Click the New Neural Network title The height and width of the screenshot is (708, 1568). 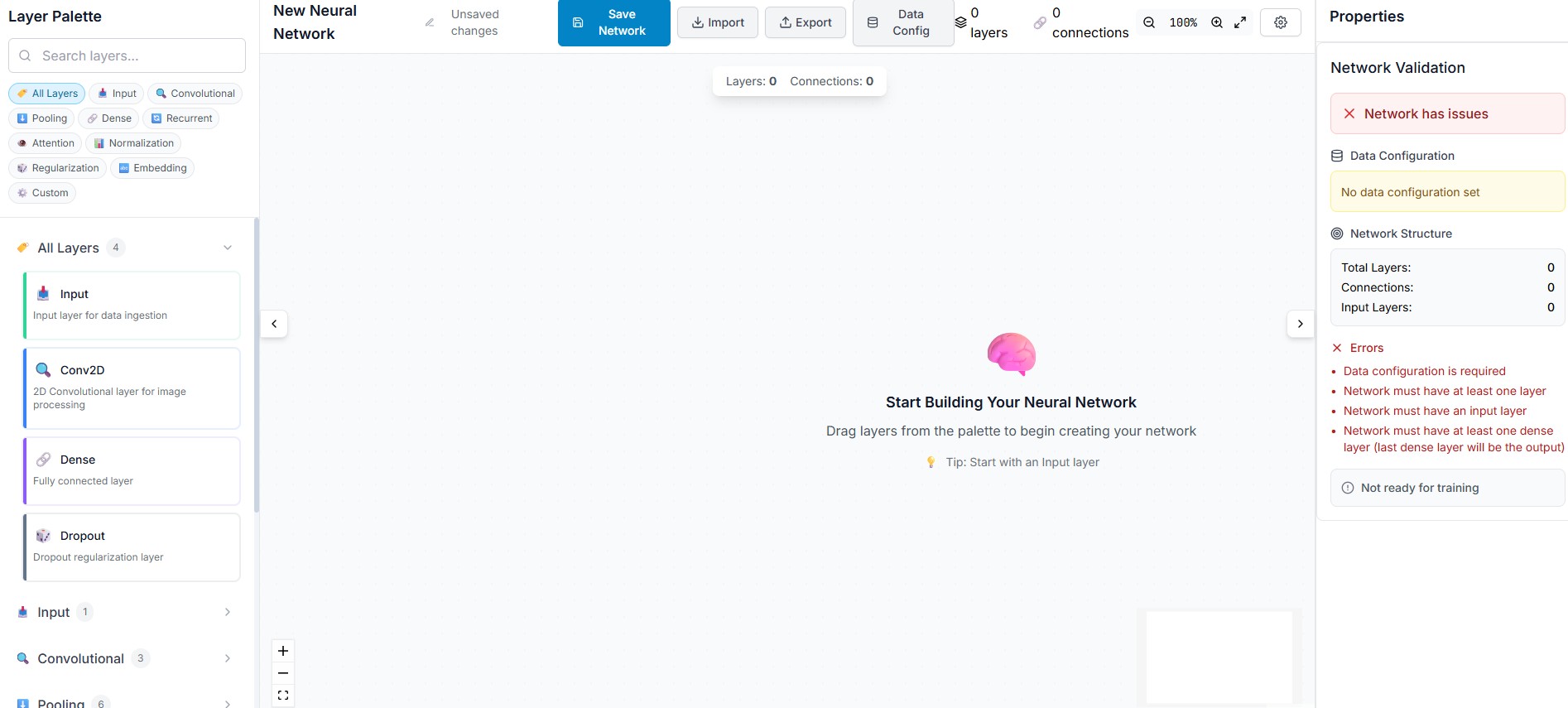[315, 22]
